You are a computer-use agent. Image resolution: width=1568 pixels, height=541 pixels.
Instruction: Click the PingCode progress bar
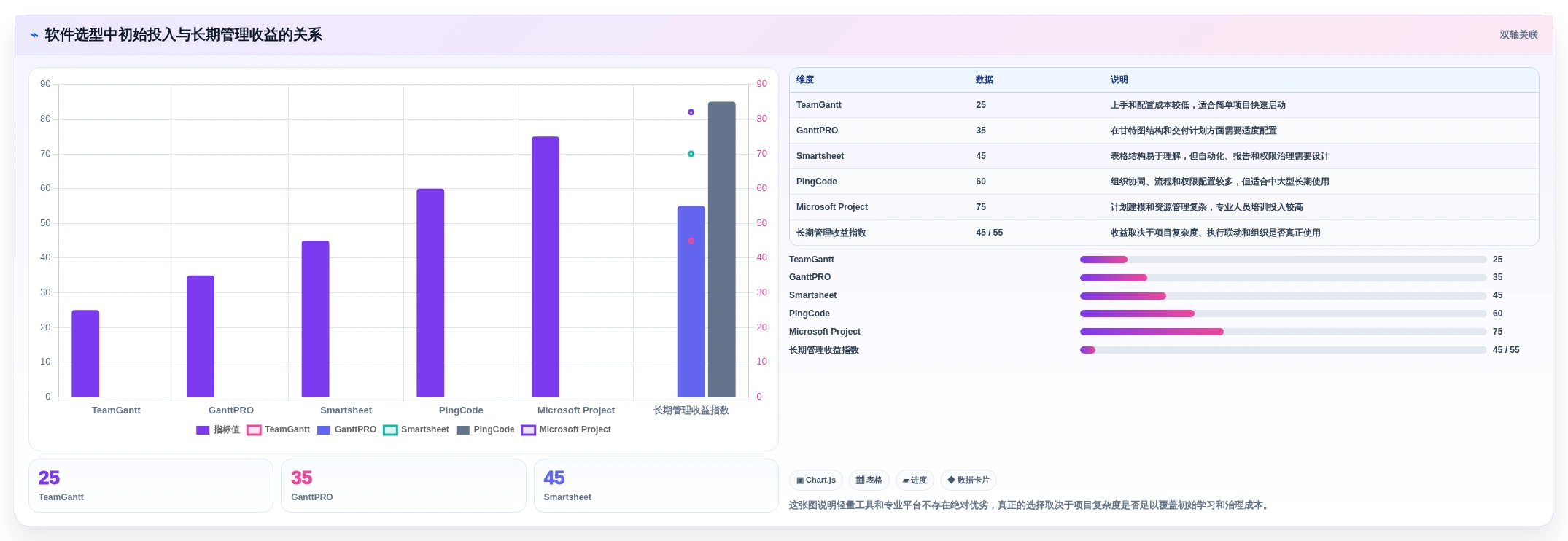[1283, 314]
